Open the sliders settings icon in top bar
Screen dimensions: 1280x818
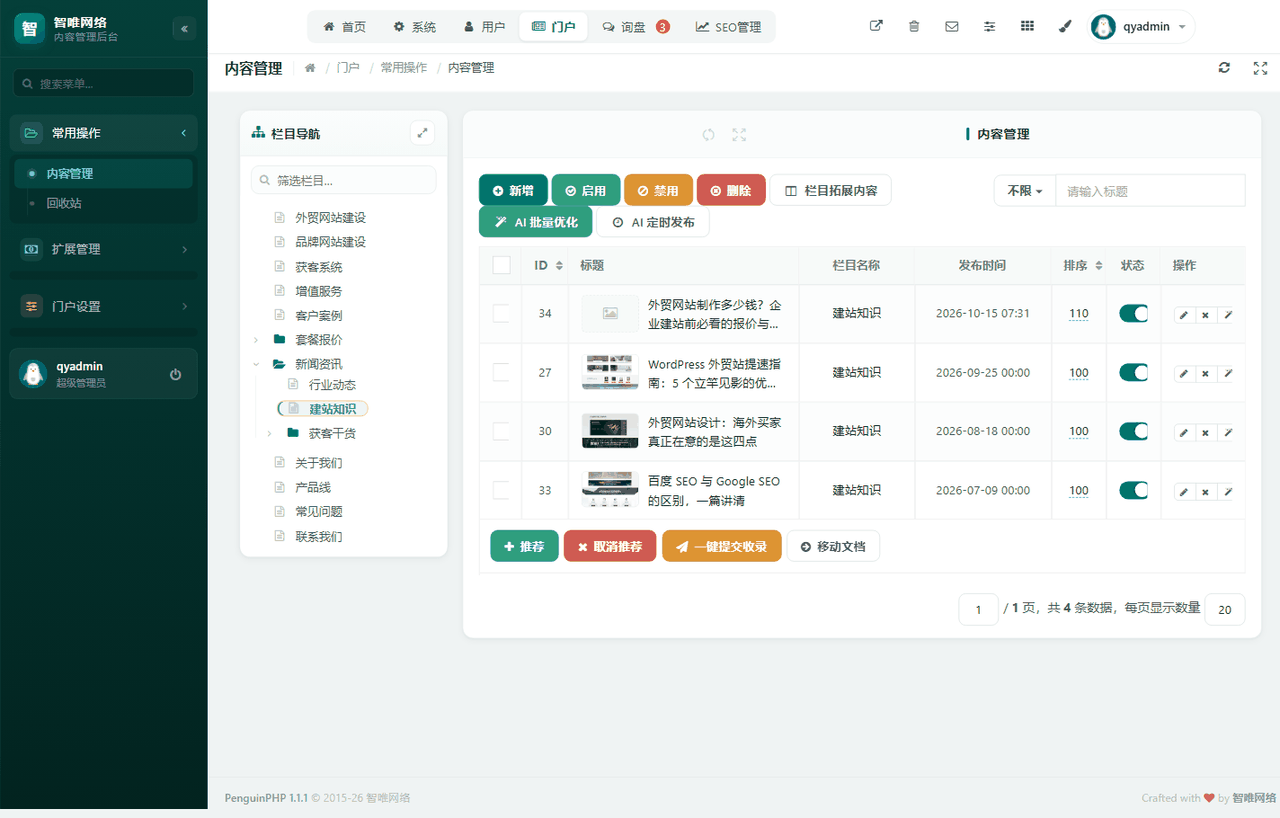[x=990, y=27]
